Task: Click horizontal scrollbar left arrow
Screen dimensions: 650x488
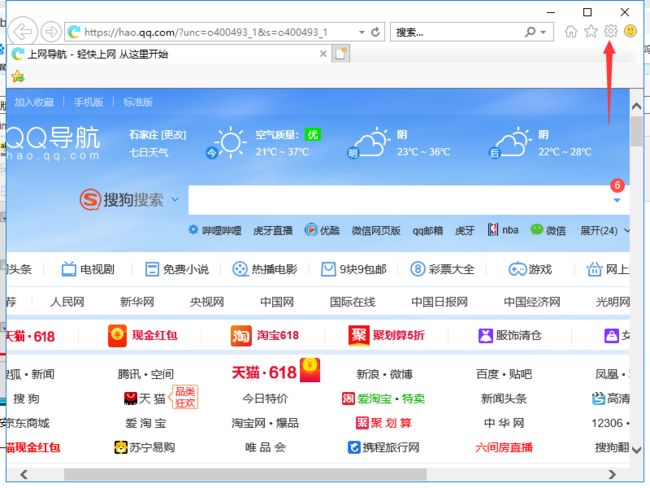Action: pos(24,474)
